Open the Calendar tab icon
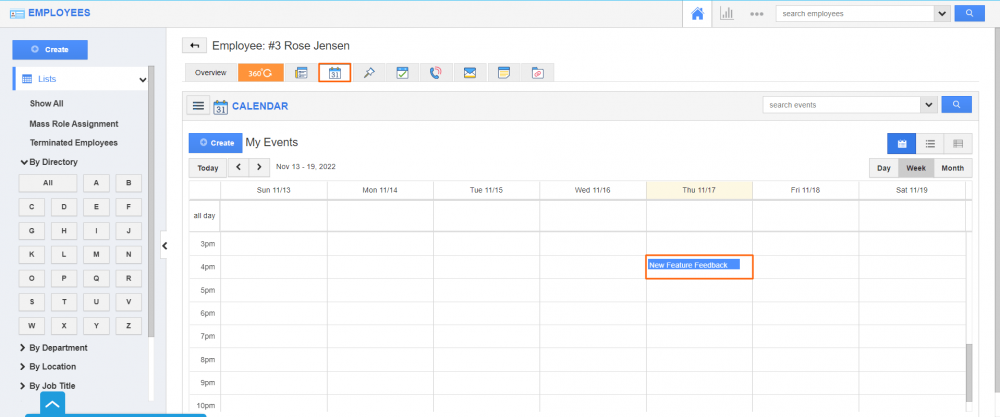1000x417 pixels. click(335, 73)
